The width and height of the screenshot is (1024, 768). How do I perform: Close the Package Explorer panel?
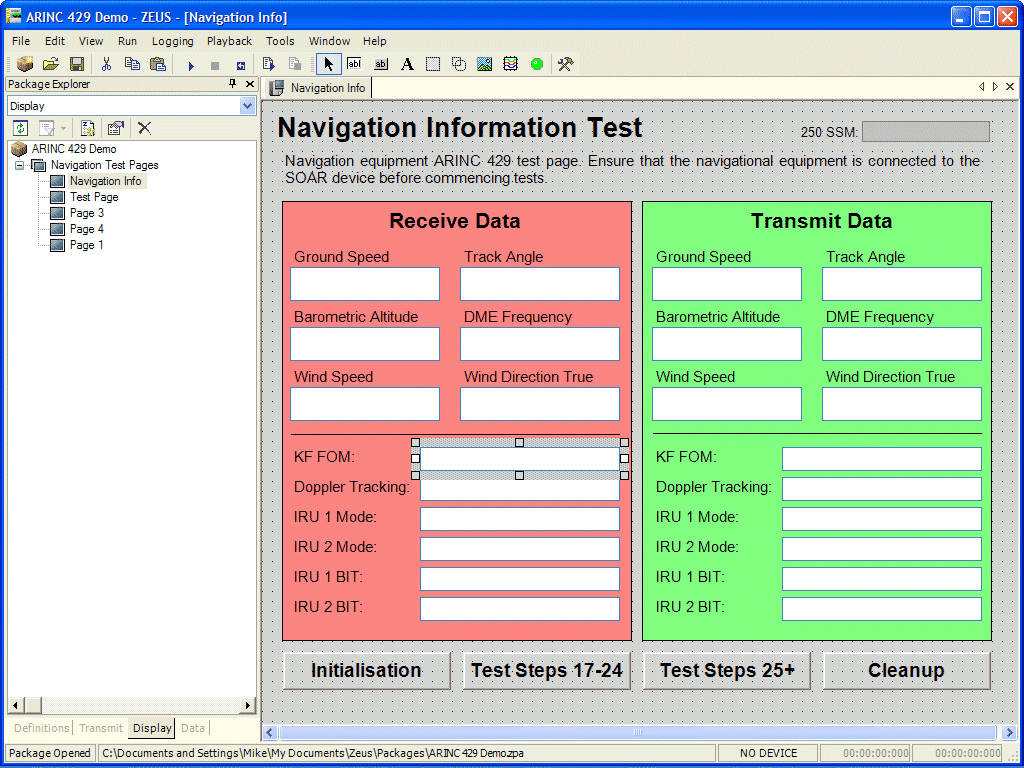249,84
